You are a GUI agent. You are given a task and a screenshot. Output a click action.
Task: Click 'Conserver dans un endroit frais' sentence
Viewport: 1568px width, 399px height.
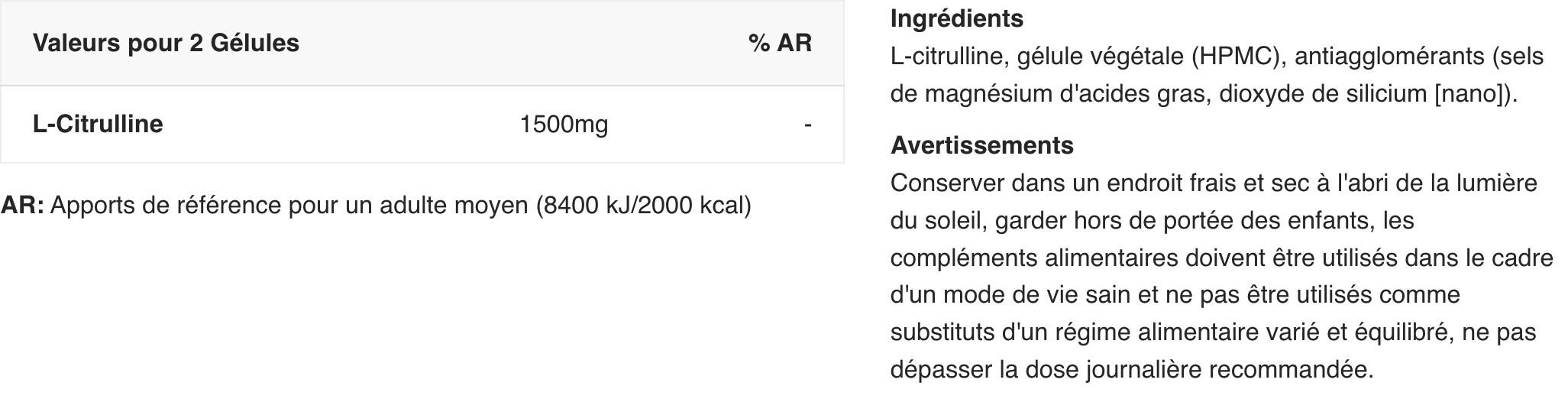click(x=1062, y=183)
